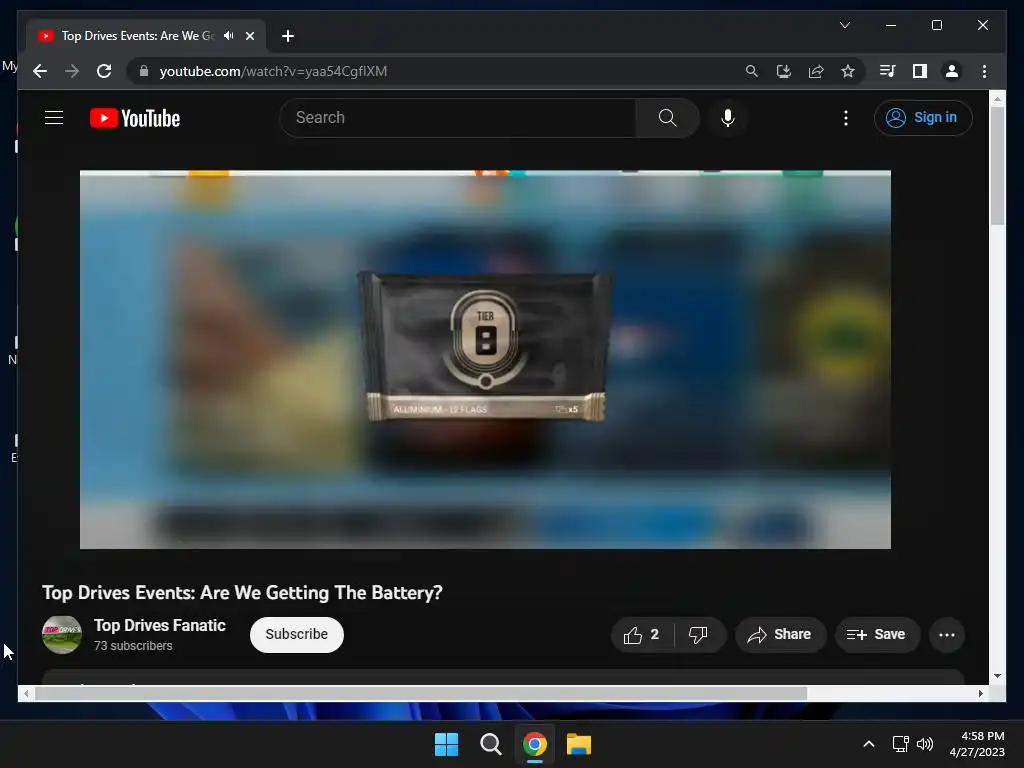Open Chrome zoom magnifier in address bar
This screenshot has height=768, width=1024.
pyautogui.click(x=752, y=71)
